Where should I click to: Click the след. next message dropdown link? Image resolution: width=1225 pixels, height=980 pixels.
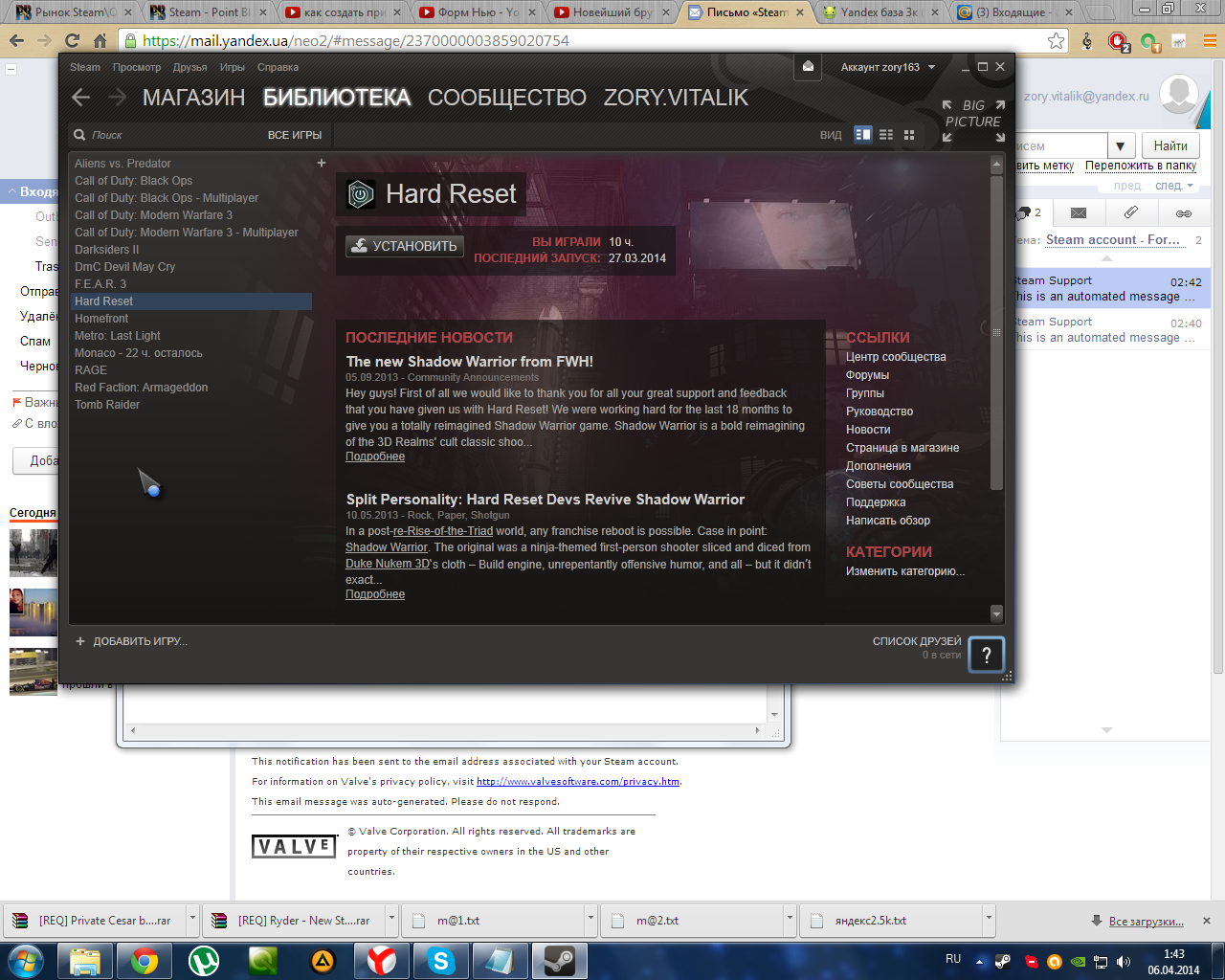point(1174,186)
